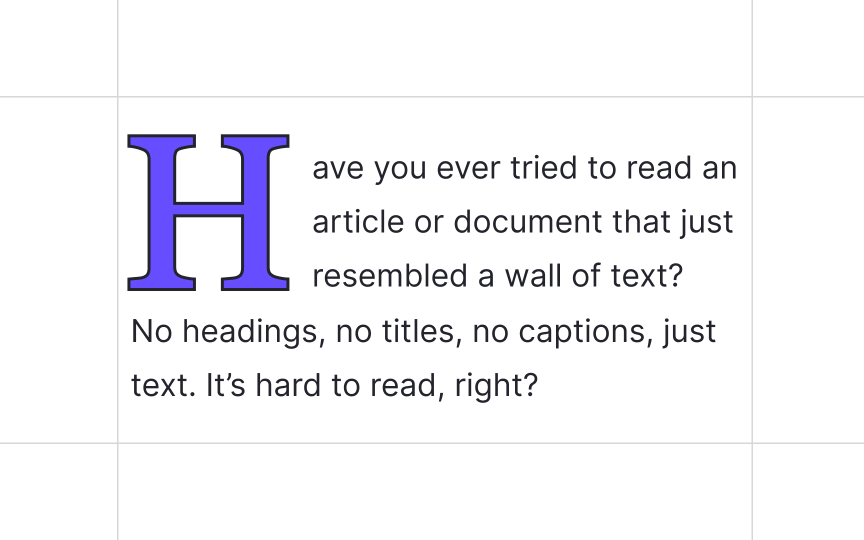
Task: Click the word "text?" ending the first sentence
Action: click(x=647, y=276)
